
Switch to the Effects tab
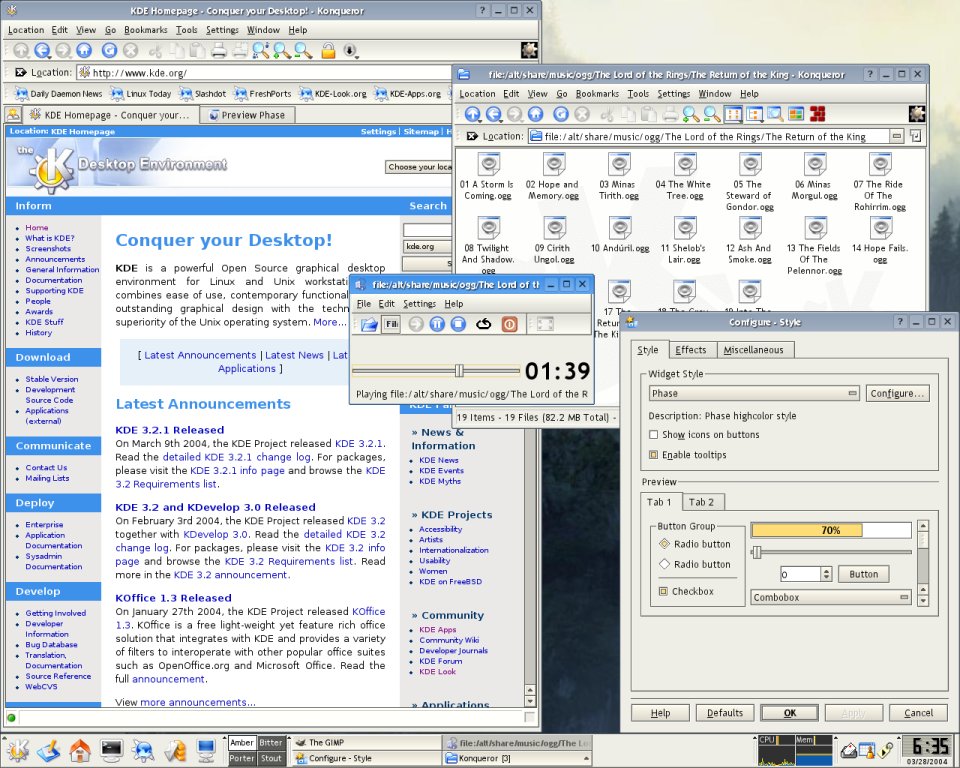pos(691,350)
